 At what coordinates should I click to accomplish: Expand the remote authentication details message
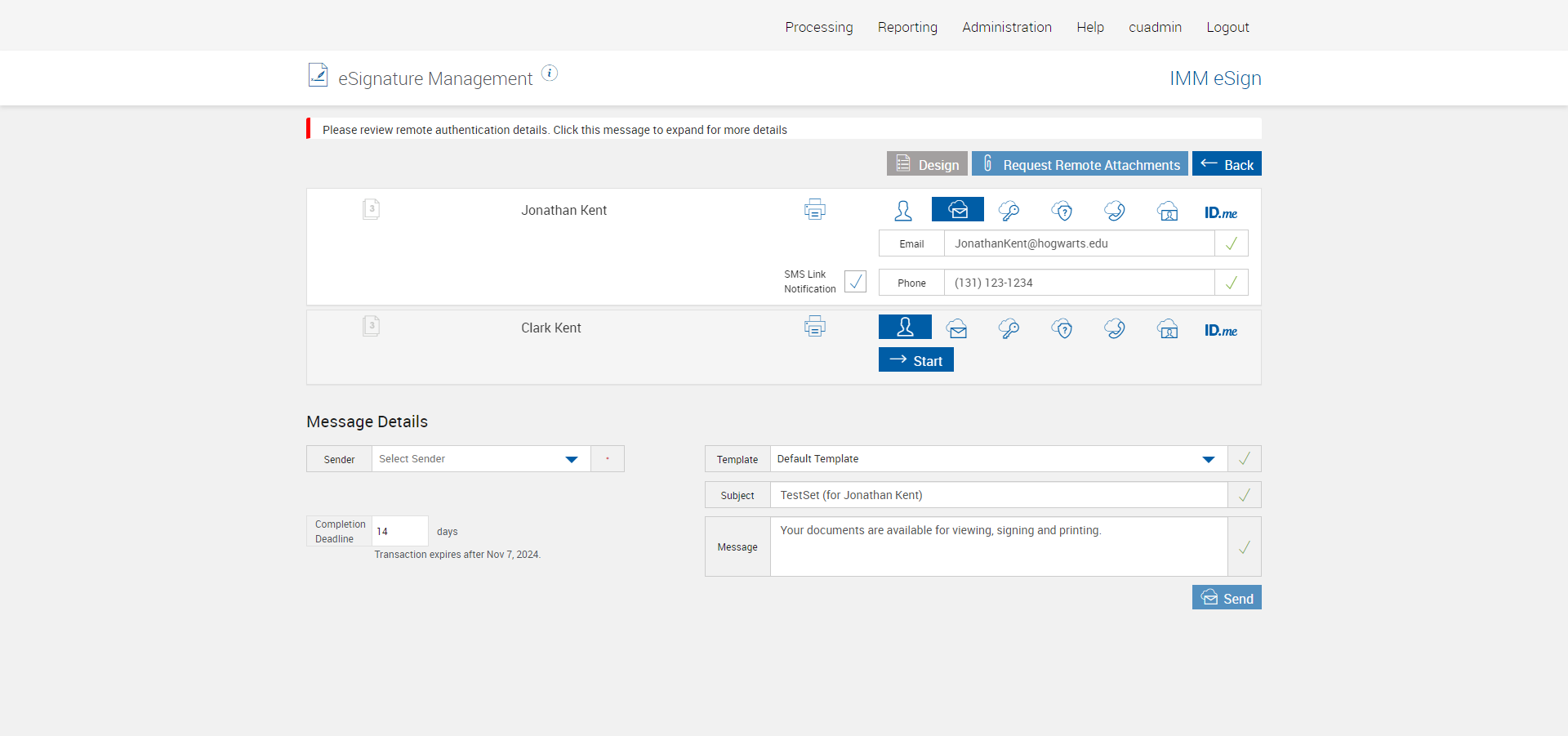555,130
